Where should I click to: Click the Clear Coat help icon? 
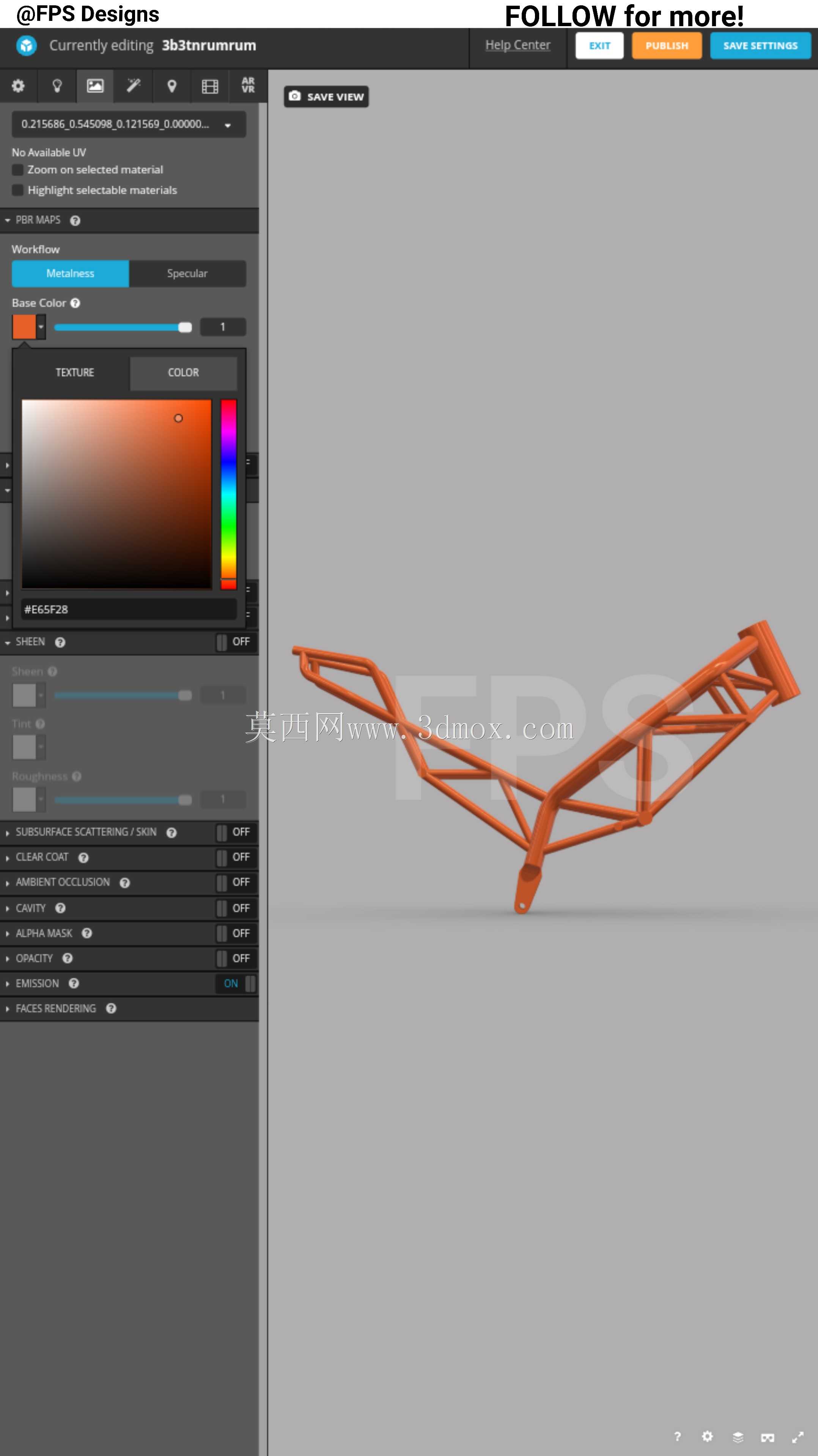(x=83, y=857)
